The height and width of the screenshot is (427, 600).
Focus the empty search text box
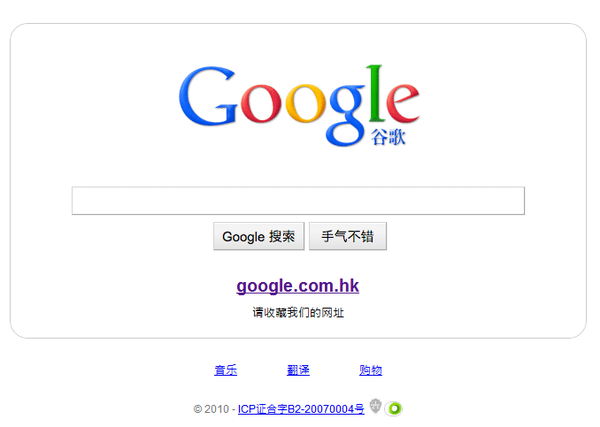pyautogui.click(x=298, y=200)
